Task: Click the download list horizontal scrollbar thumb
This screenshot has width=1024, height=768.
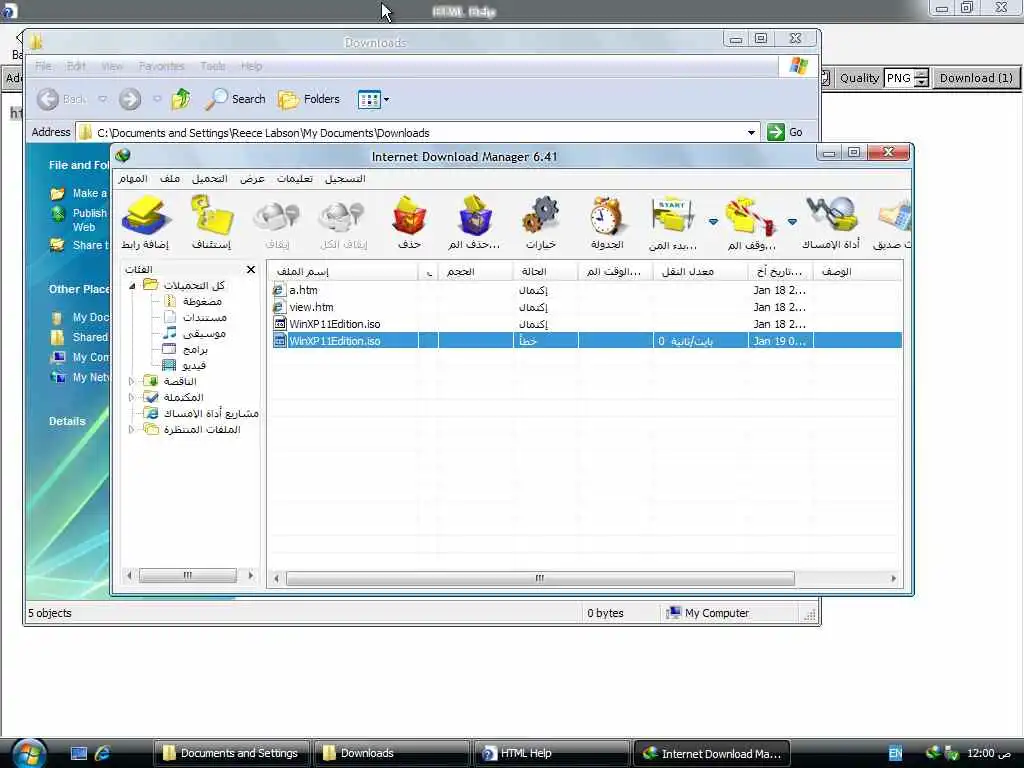Action: click(x=540, y=578)
